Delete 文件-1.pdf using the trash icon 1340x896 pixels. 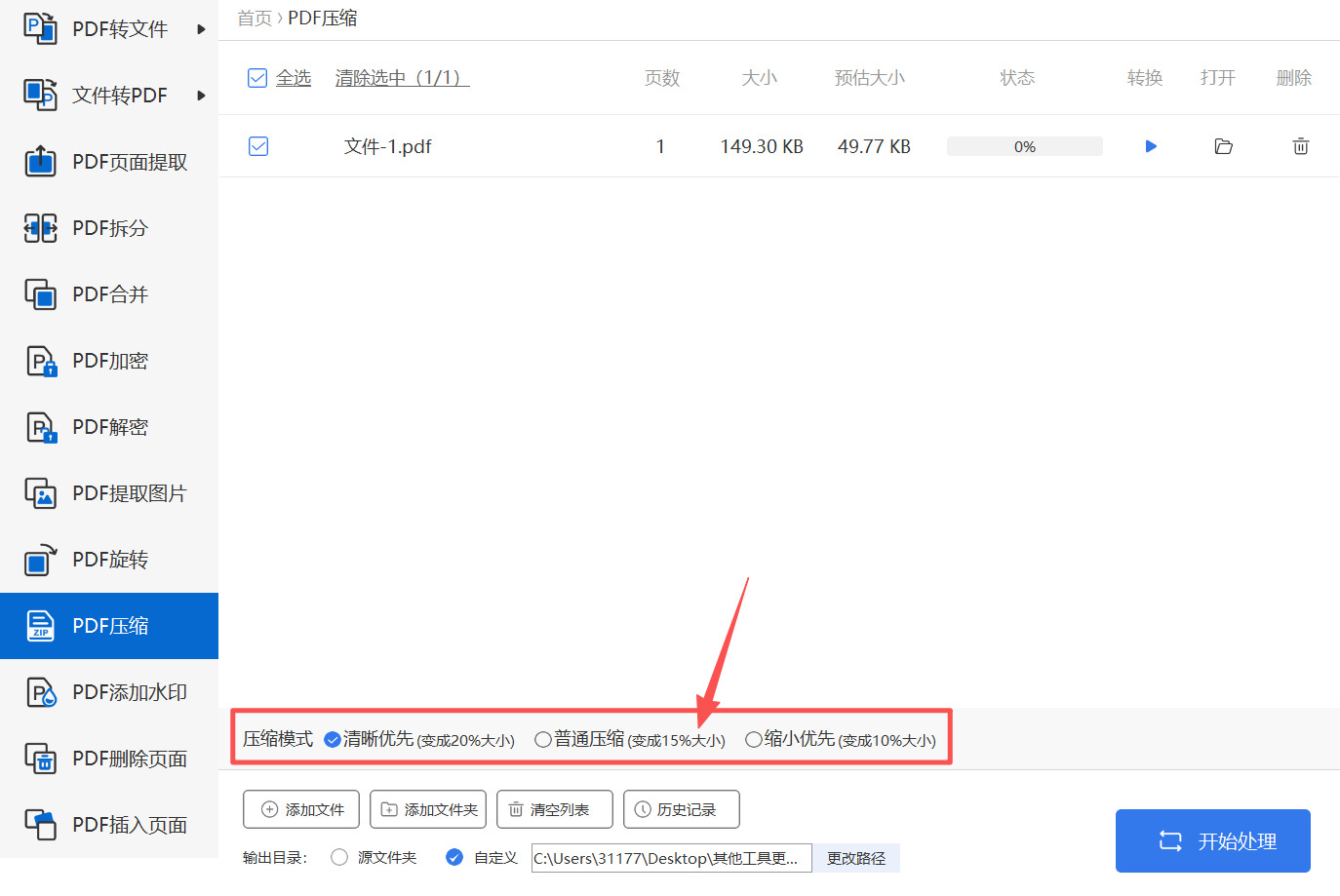click(x=1300, y=145)
